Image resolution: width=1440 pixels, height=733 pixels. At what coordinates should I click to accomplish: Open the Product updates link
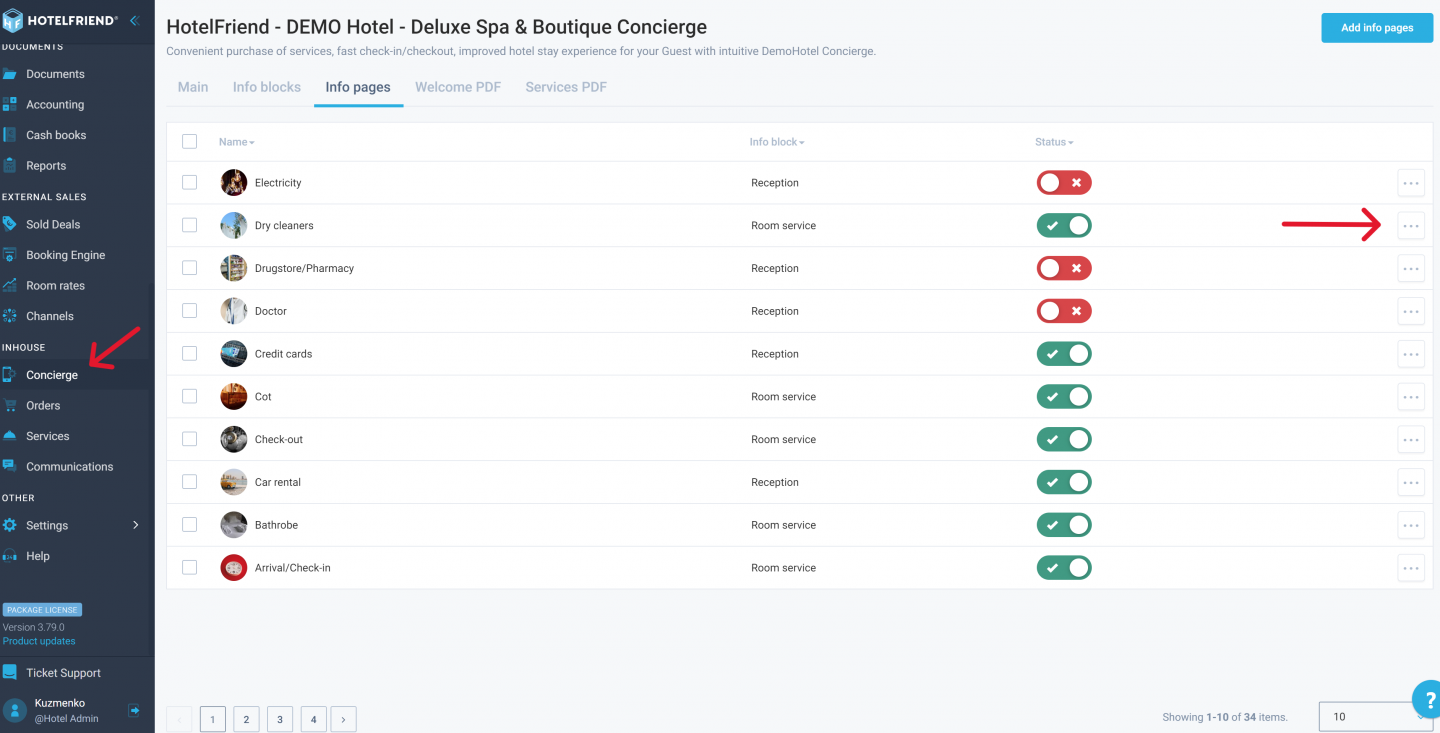(39, 641)
